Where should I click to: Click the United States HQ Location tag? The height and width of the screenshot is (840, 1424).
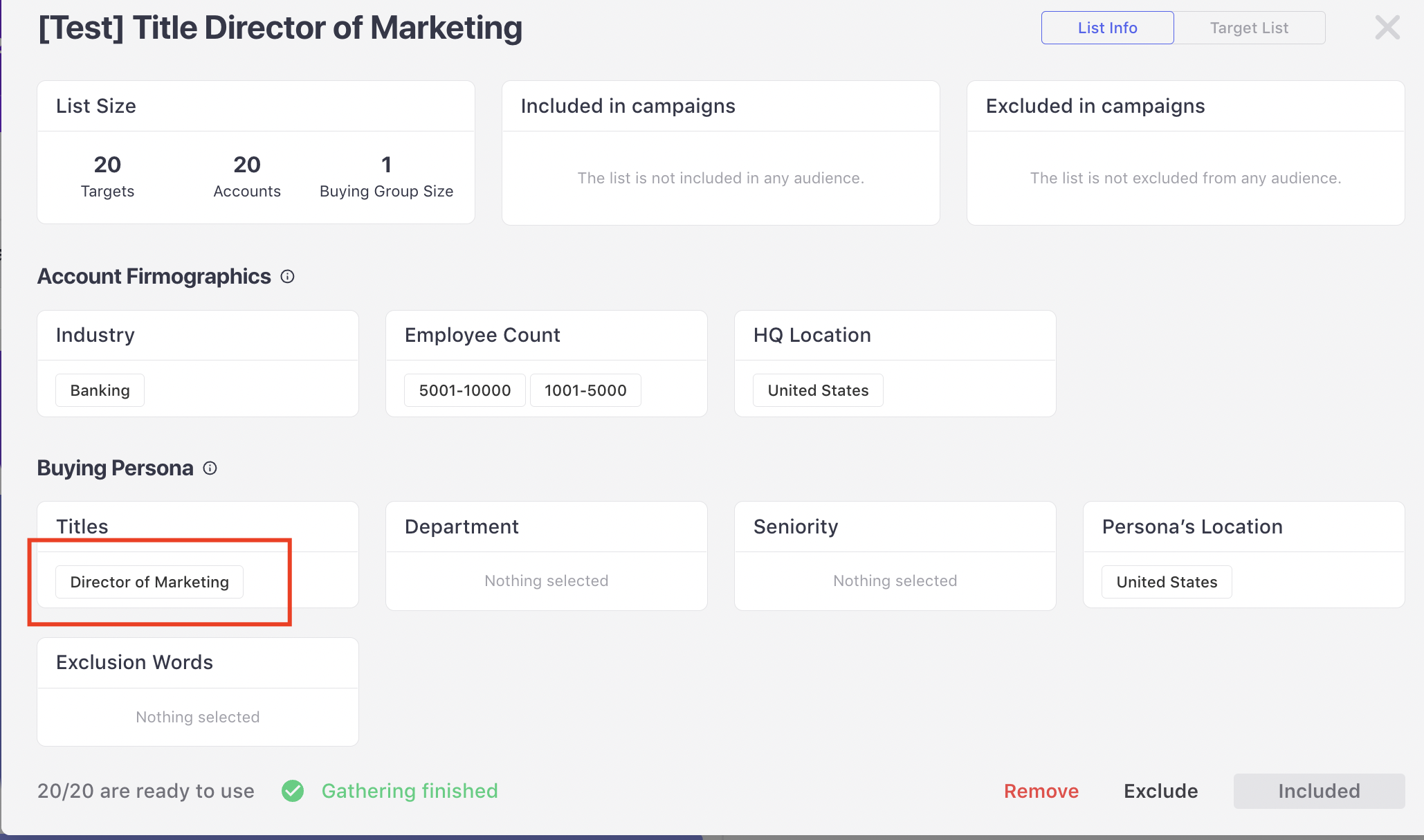click(817, 390)
